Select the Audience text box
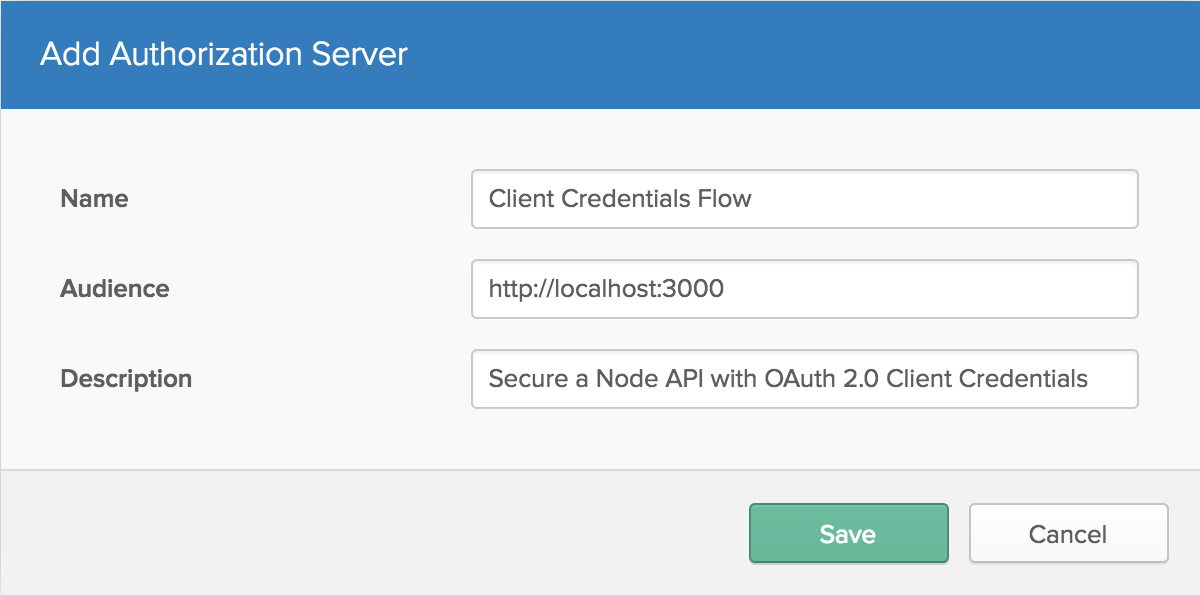 (x=804, y=289)
